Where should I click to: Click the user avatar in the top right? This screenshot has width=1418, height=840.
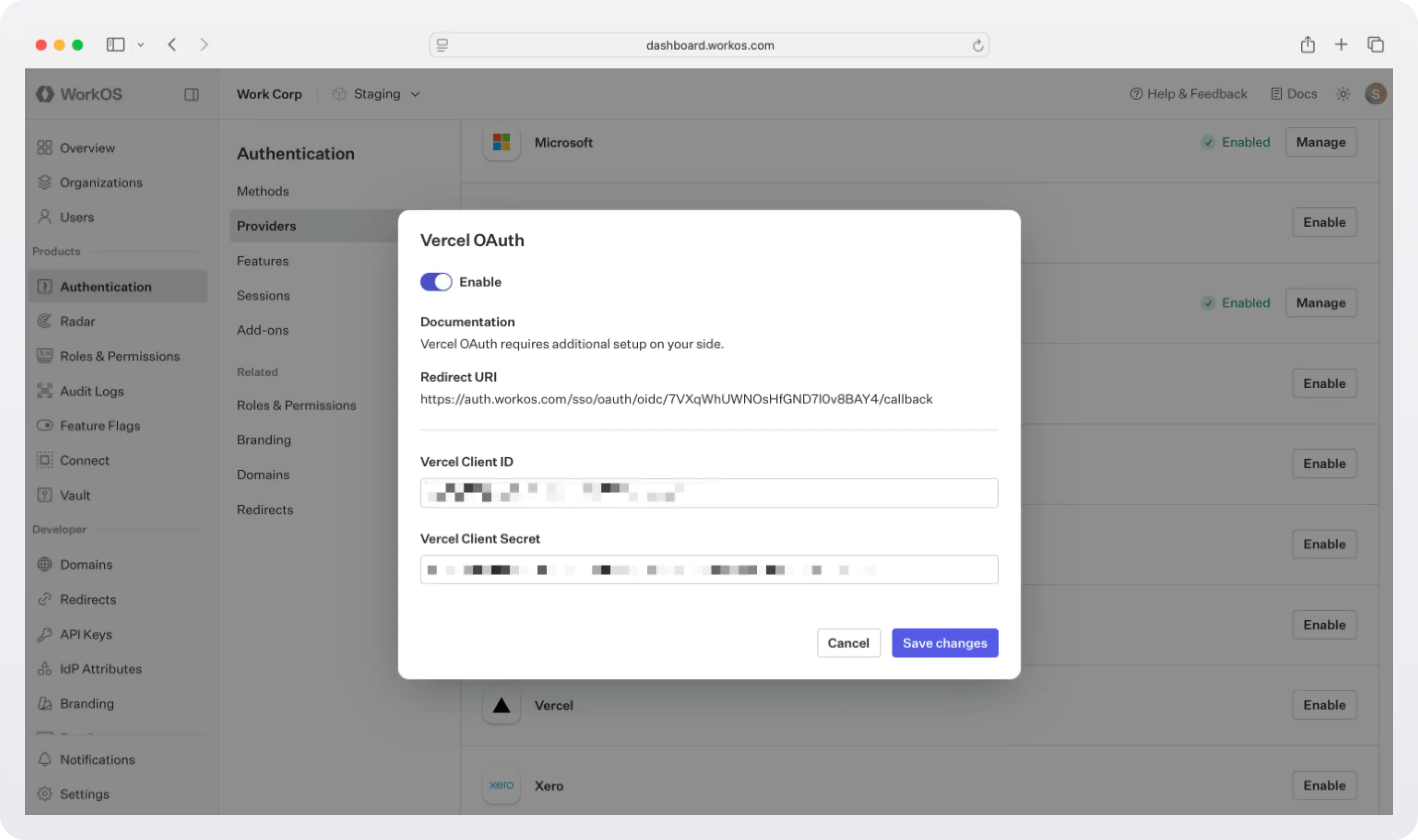point(1377,94)
